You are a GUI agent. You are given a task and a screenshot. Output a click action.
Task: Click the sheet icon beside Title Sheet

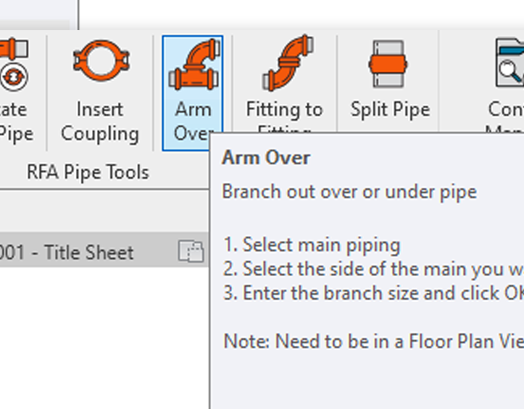pos(191,251)
